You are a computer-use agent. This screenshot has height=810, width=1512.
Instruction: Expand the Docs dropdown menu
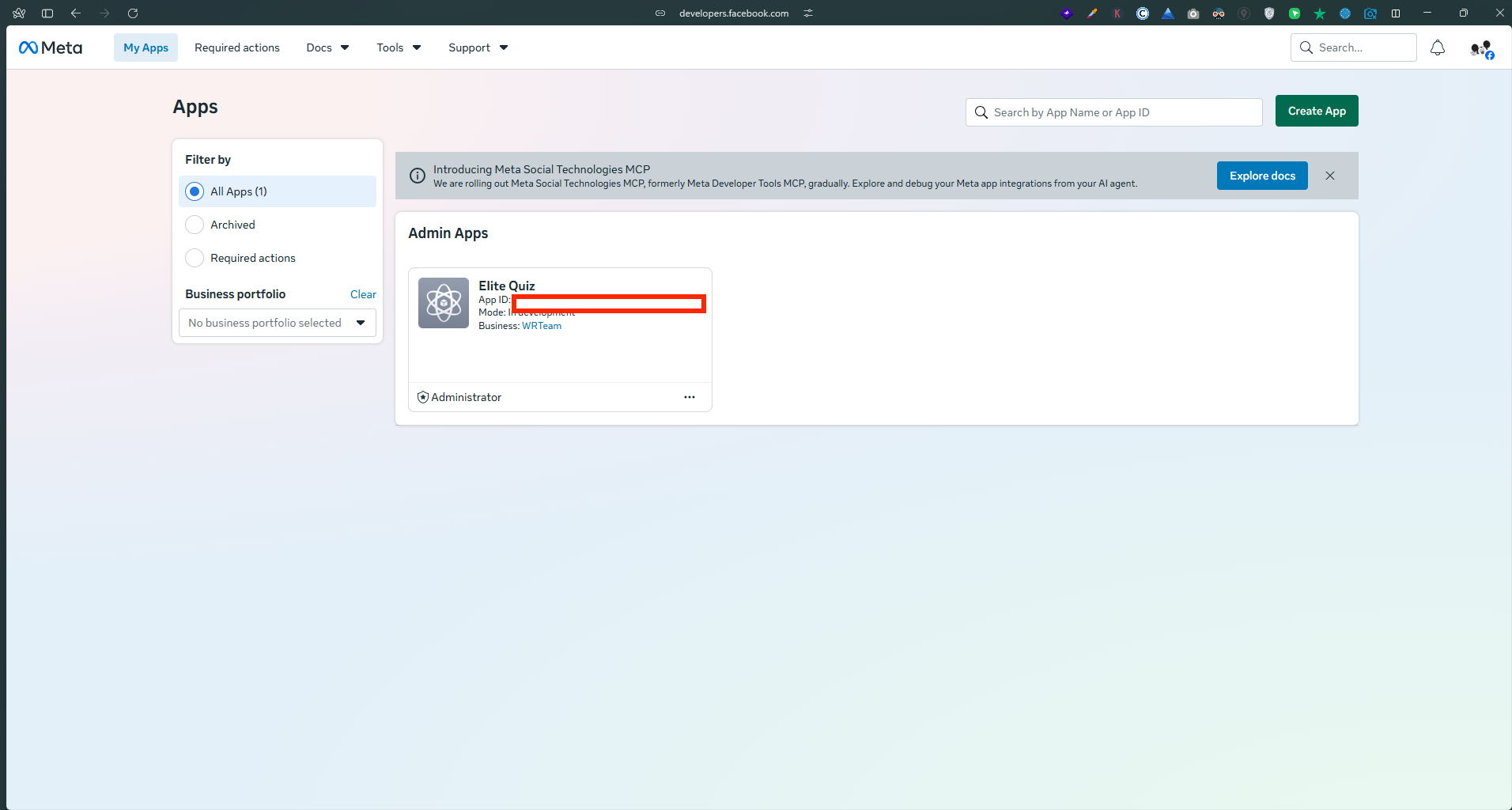[327, 47]
